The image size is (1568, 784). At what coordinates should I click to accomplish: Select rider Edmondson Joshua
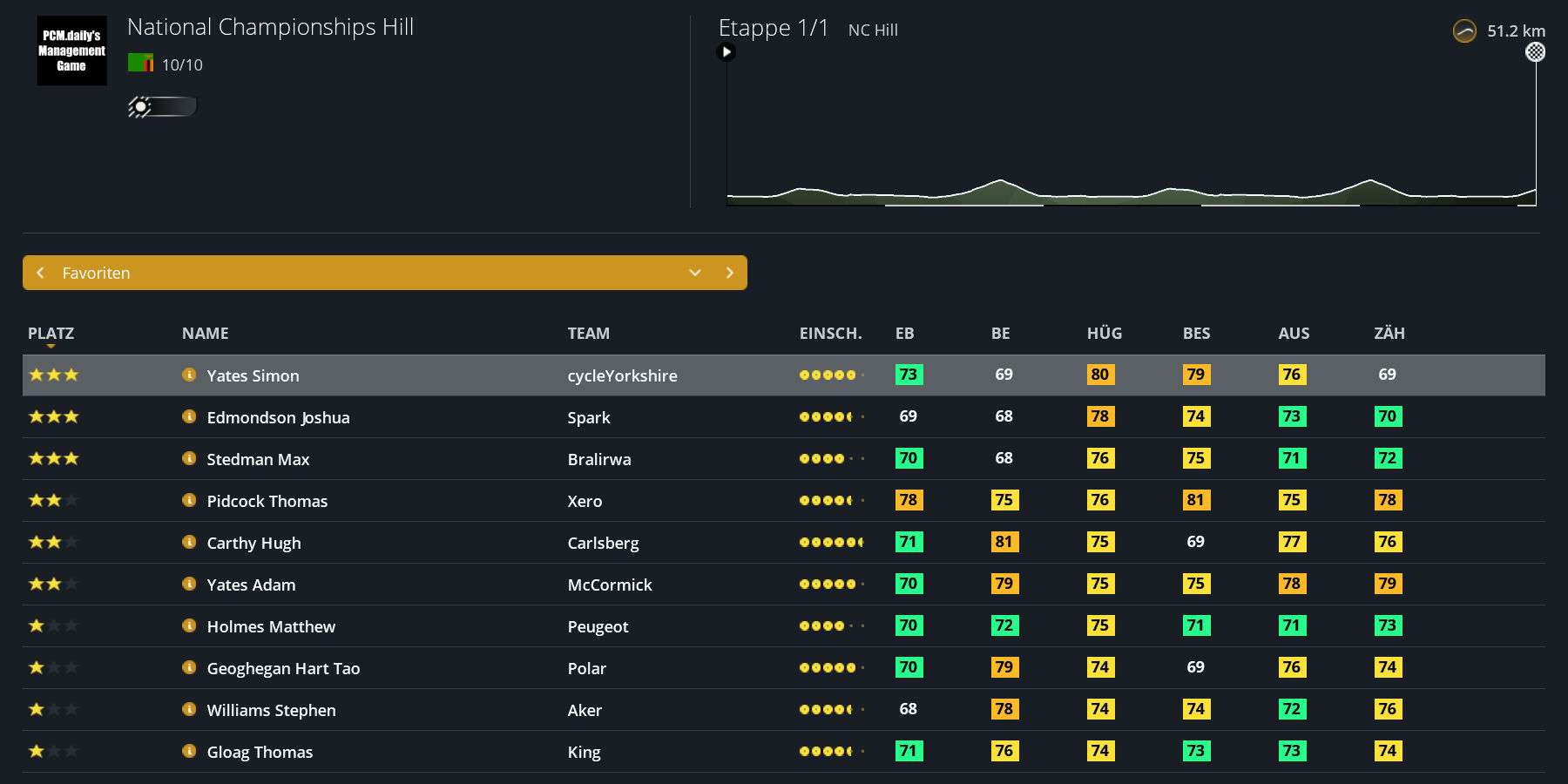click(x=278, y=417)
